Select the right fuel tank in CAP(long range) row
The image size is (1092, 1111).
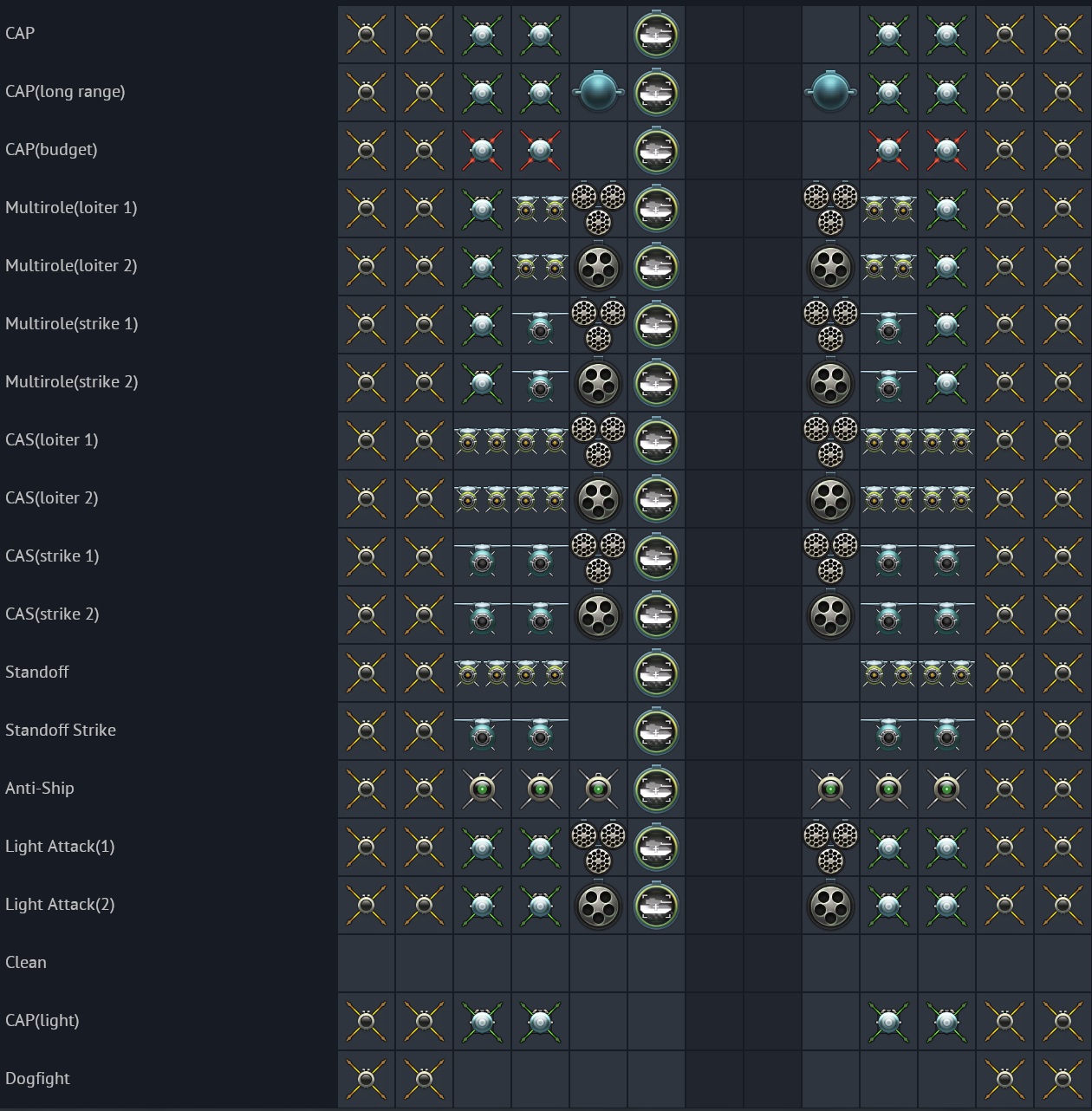[830, 92]
